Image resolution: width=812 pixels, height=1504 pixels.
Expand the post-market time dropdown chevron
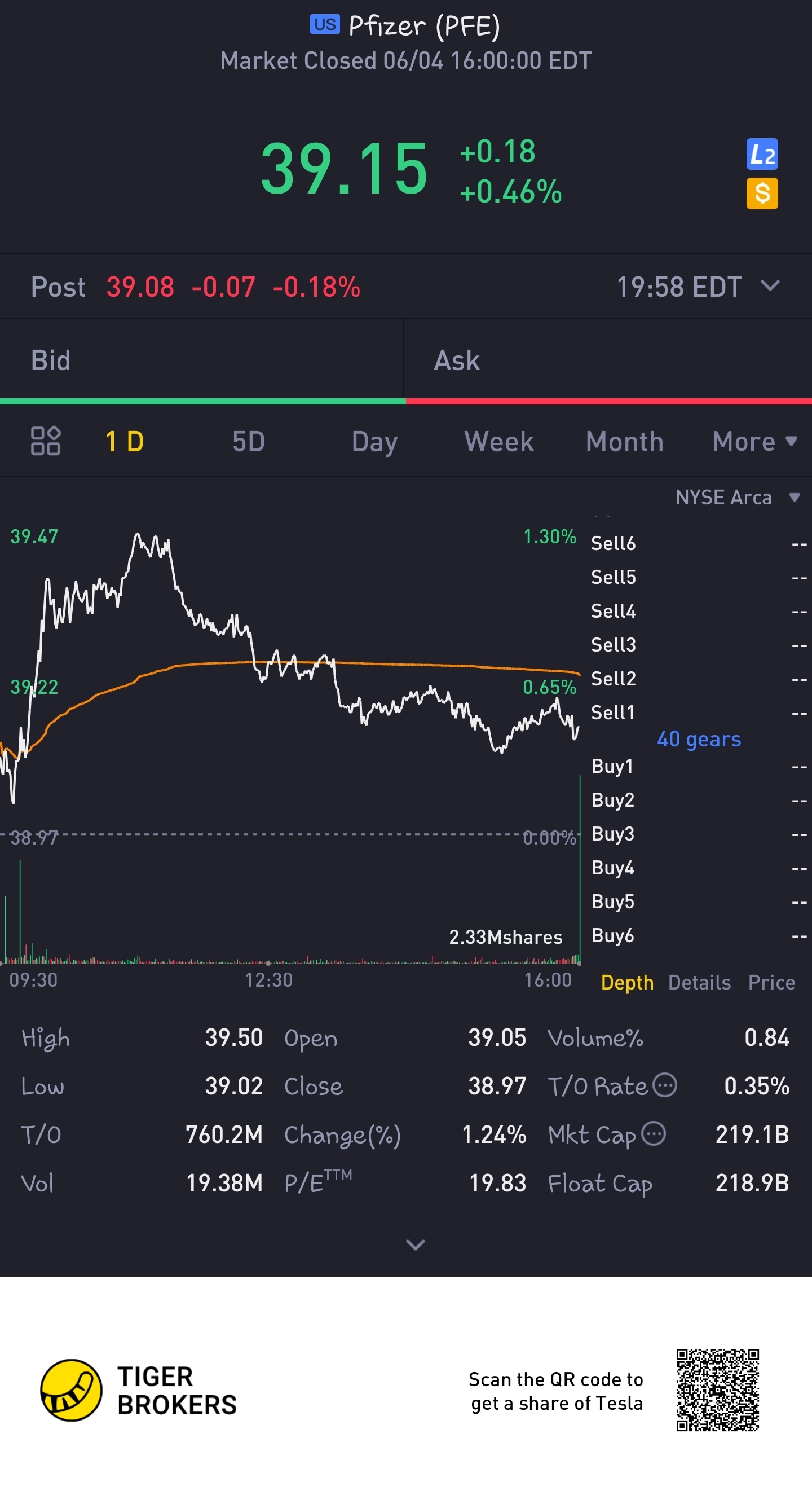tap(770, 286)
